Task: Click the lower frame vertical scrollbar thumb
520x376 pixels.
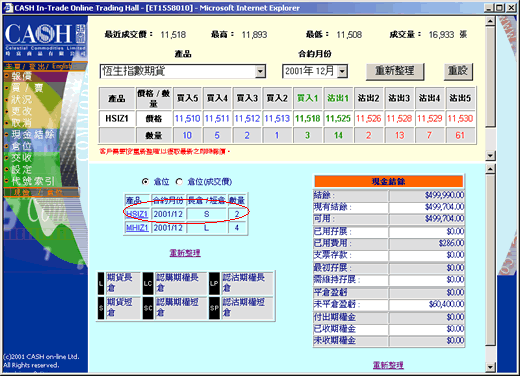Action: click(490, 260)
